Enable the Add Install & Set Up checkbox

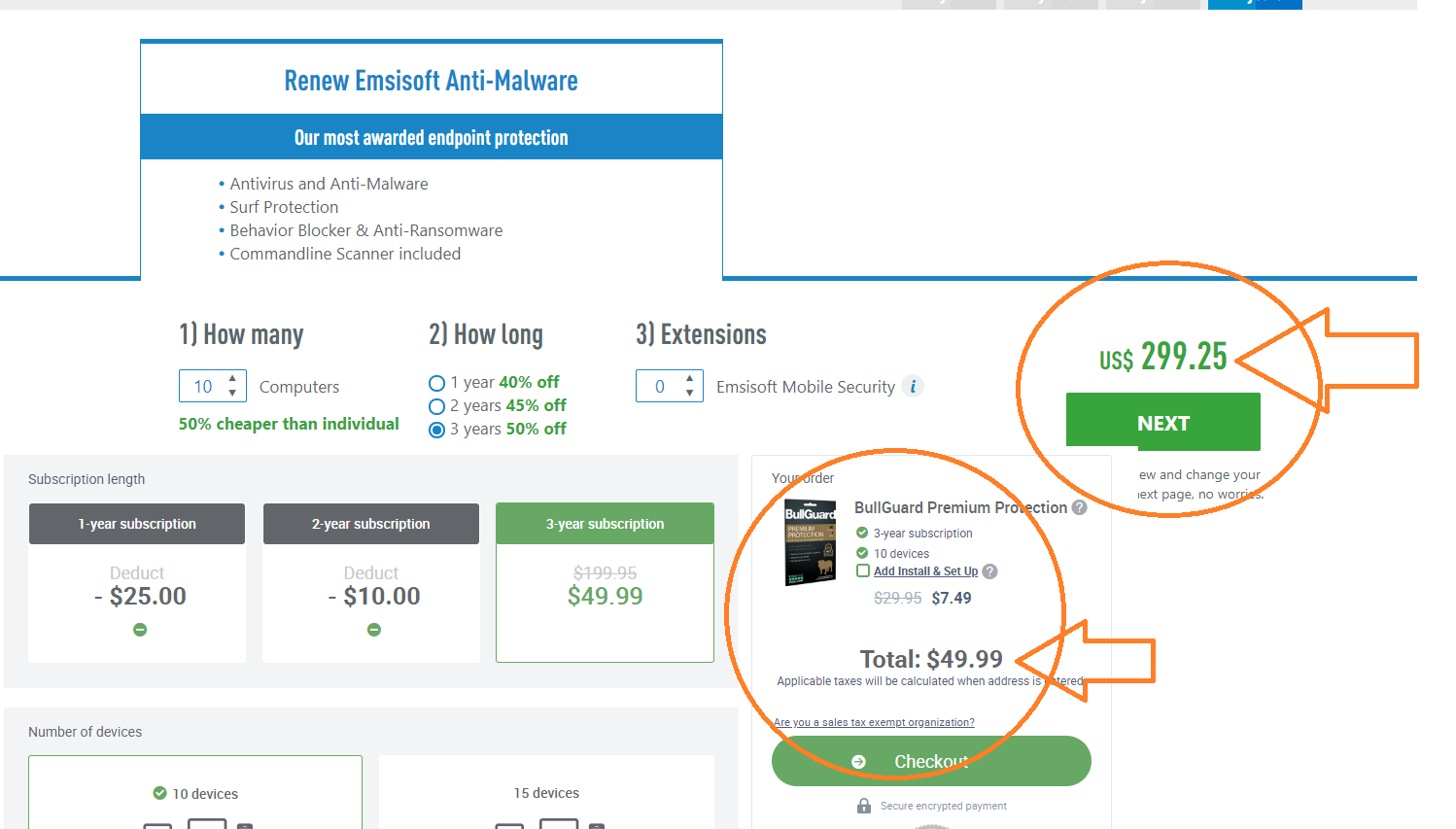863,570
